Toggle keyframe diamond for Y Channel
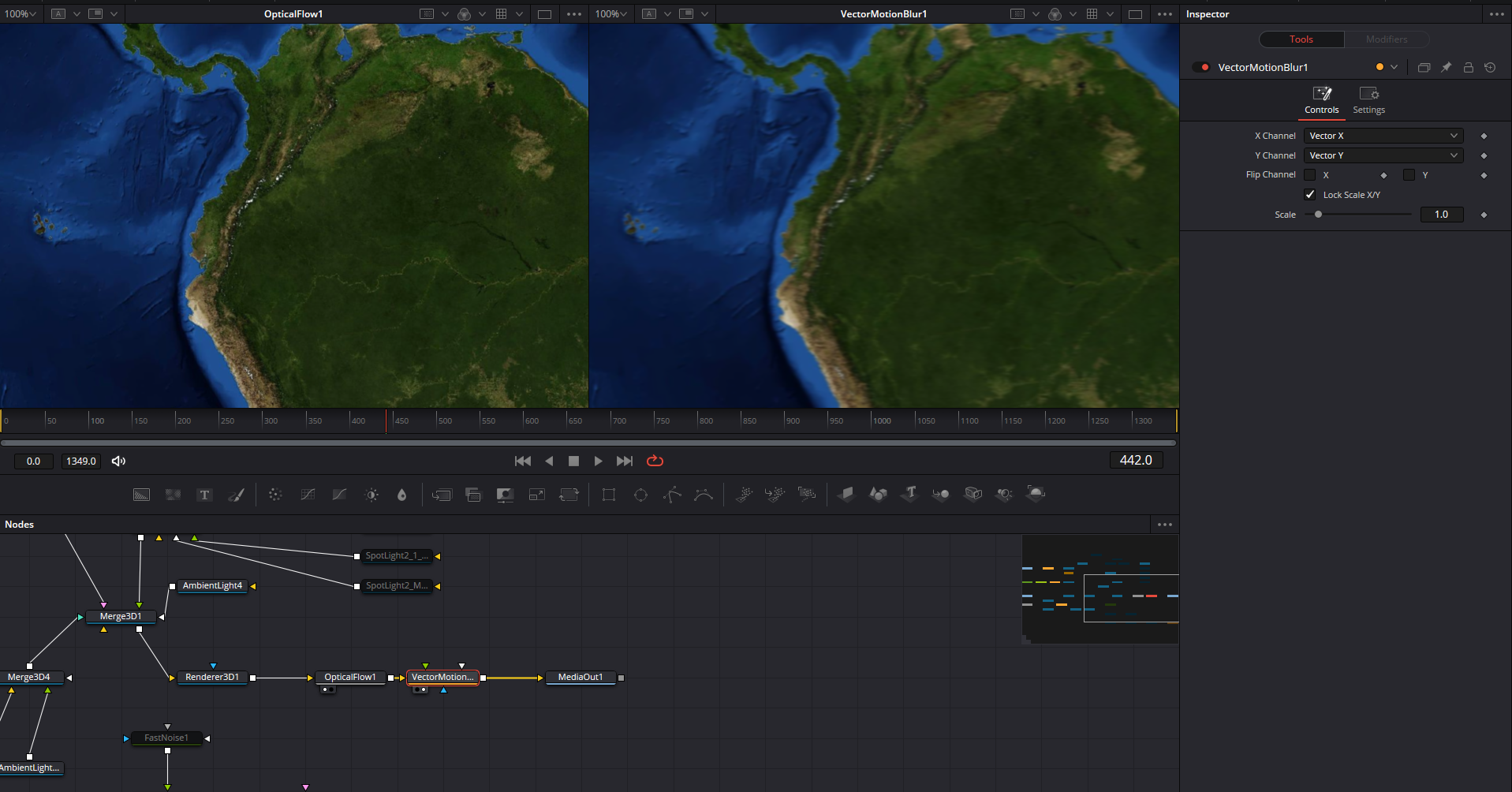 click(1484, 155)
